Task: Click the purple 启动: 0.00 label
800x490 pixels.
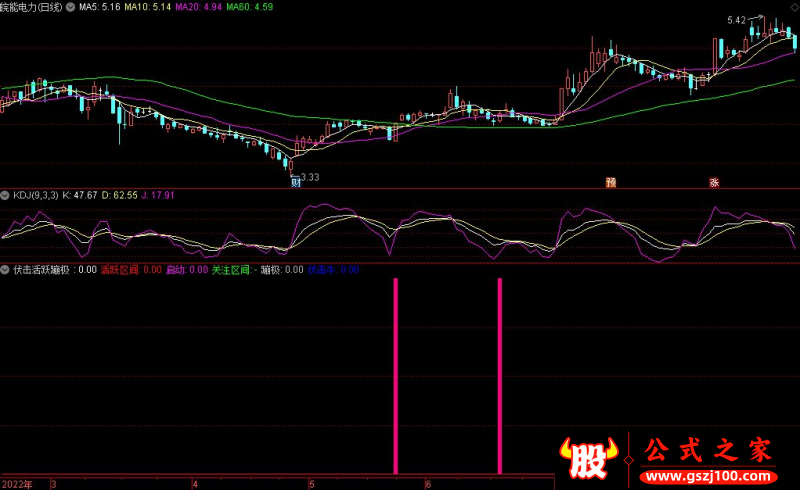Action: pyautogui.click(x=187, y=270)
